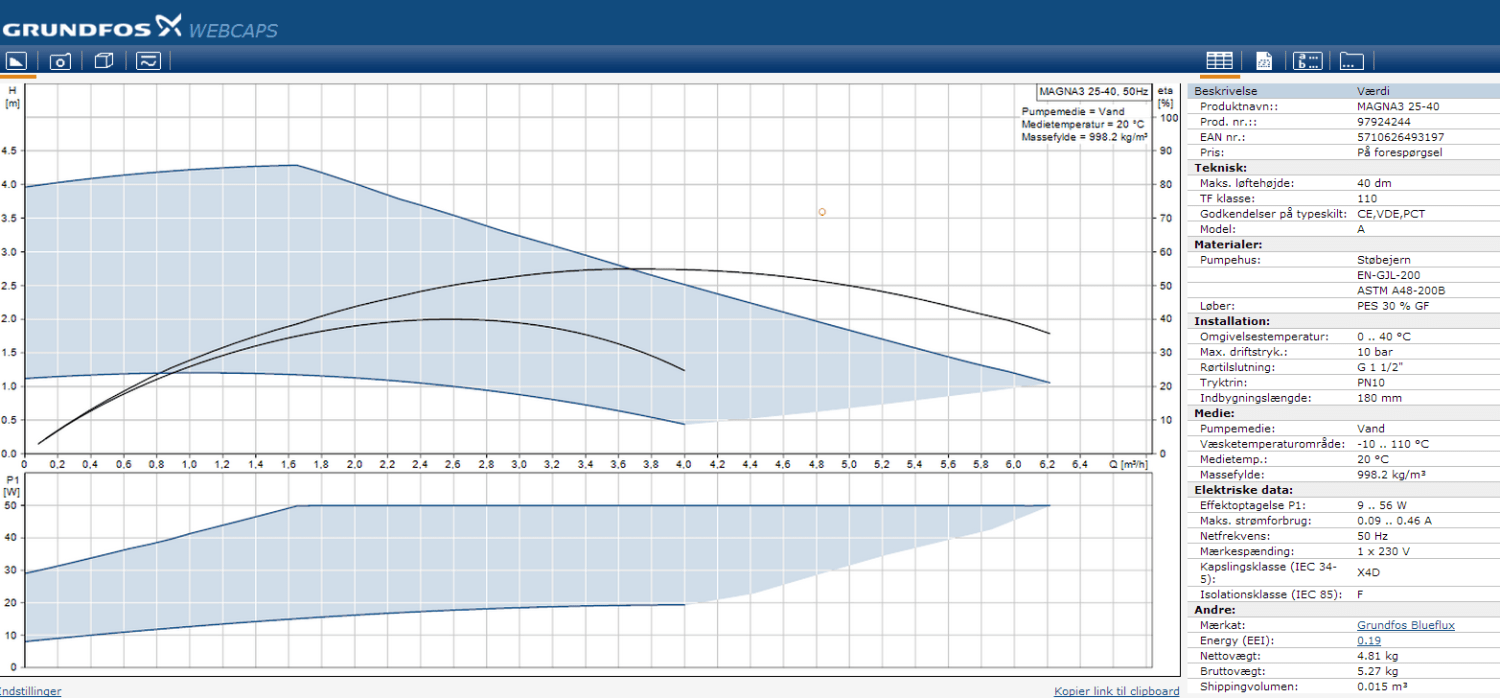Select liquid temperature range -10 .. 110 °C

(x=1393, y=444)
